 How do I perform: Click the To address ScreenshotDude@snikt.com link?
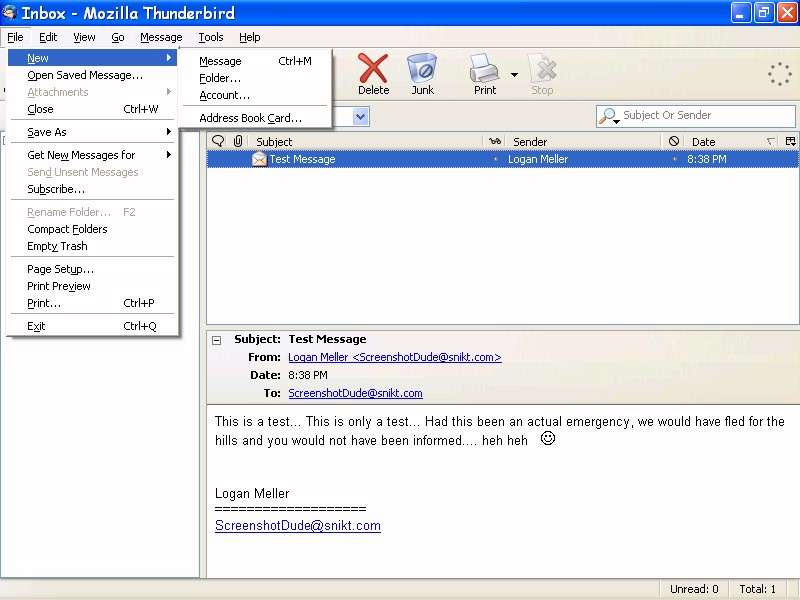click(355, 393)
